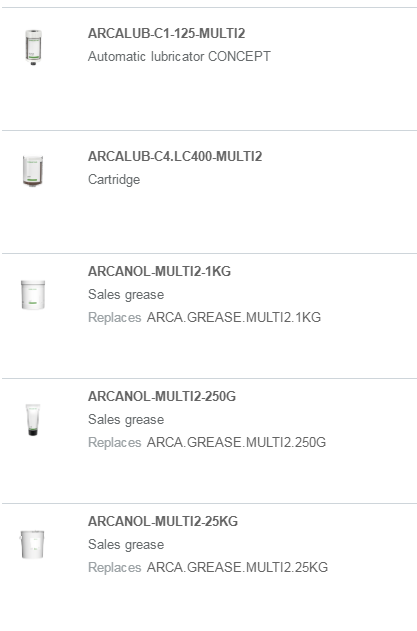This screenshot has width=417, height=631.
Task: Click the ARCANOL-MULTI2-25KG pail image
Action: click(x=32, y=544)
